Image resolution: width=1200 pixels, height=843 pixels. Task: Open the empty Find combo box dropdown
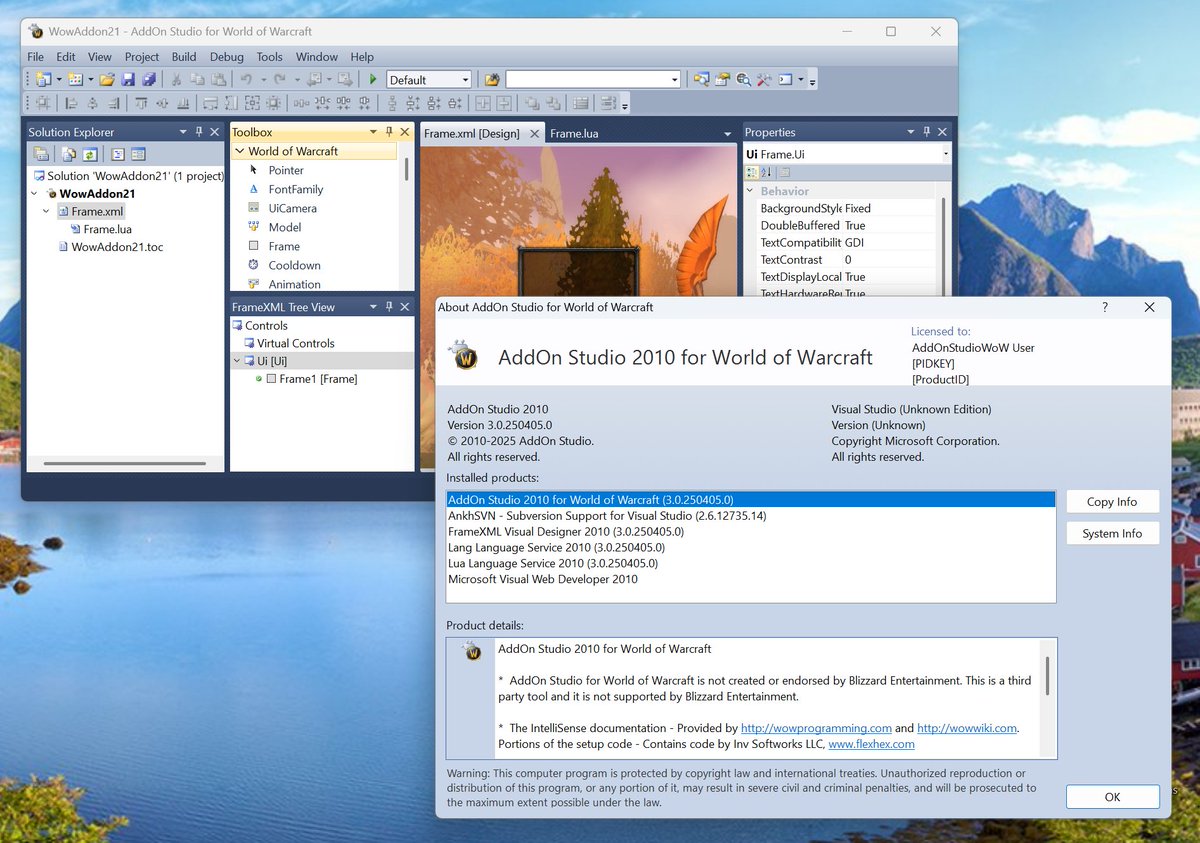pos(675,80)
